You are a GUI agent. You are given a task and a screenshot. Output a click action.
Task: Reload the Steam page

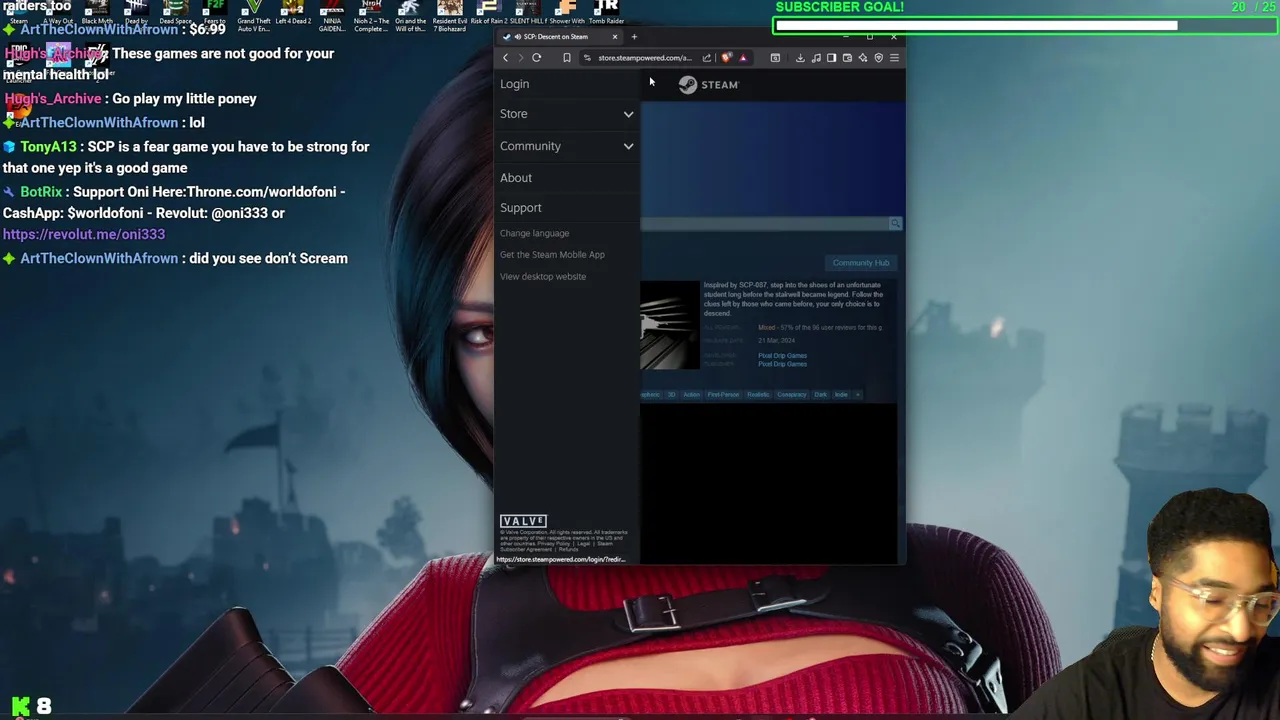coord(537,58)
